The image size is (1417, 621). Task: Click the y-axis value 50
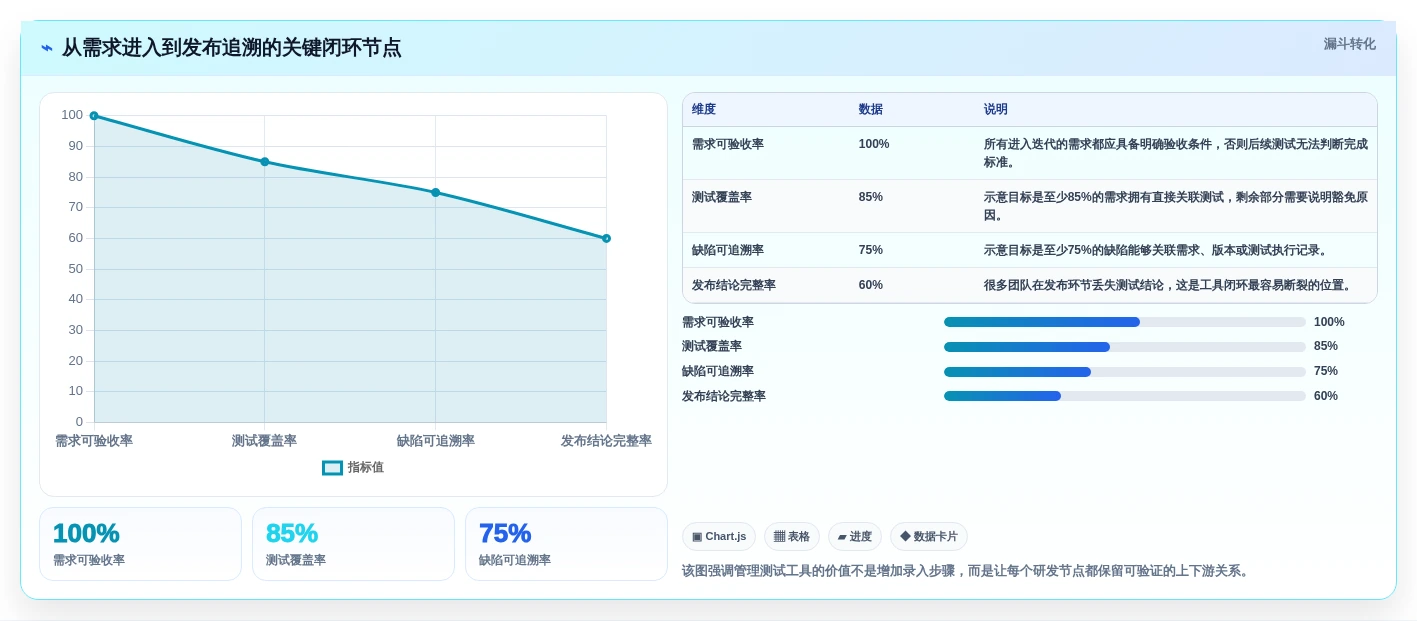click(x=76, y=269)
